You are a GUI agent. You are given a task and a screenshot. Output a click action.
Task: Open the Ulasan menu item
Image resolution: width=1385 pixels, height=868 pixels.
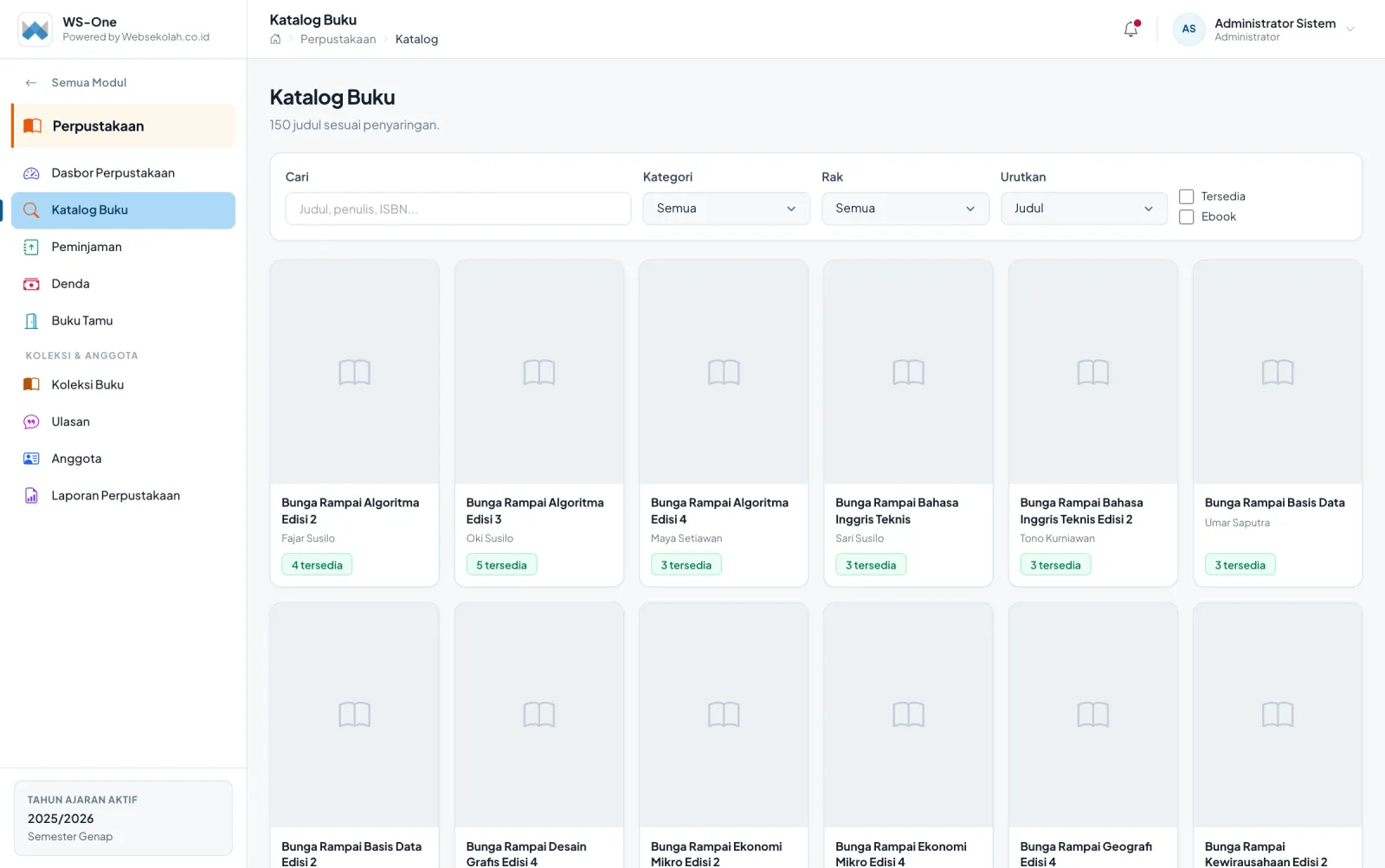tap(123, 422)
